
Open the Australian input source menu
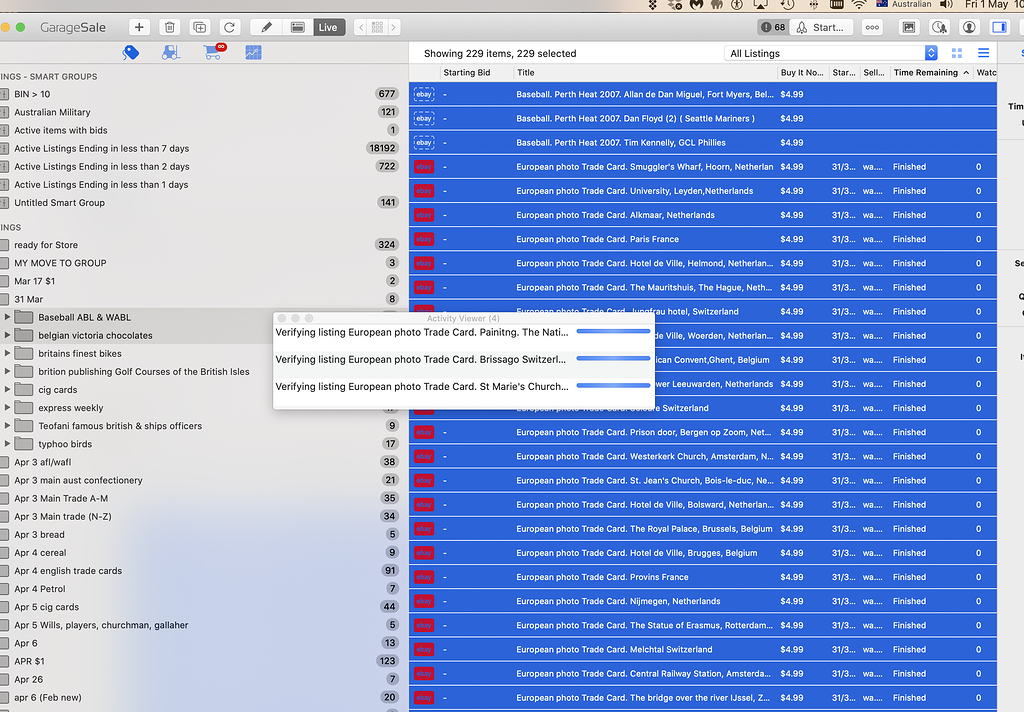(904, 5)
